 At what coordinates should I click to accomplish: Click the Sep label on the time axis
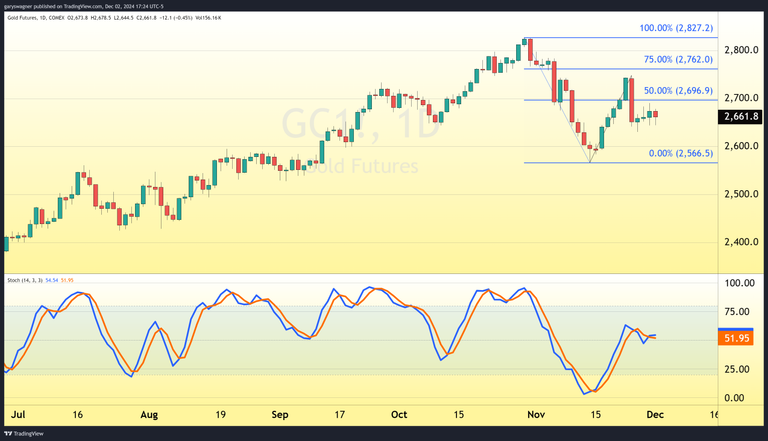coord(280,412)
